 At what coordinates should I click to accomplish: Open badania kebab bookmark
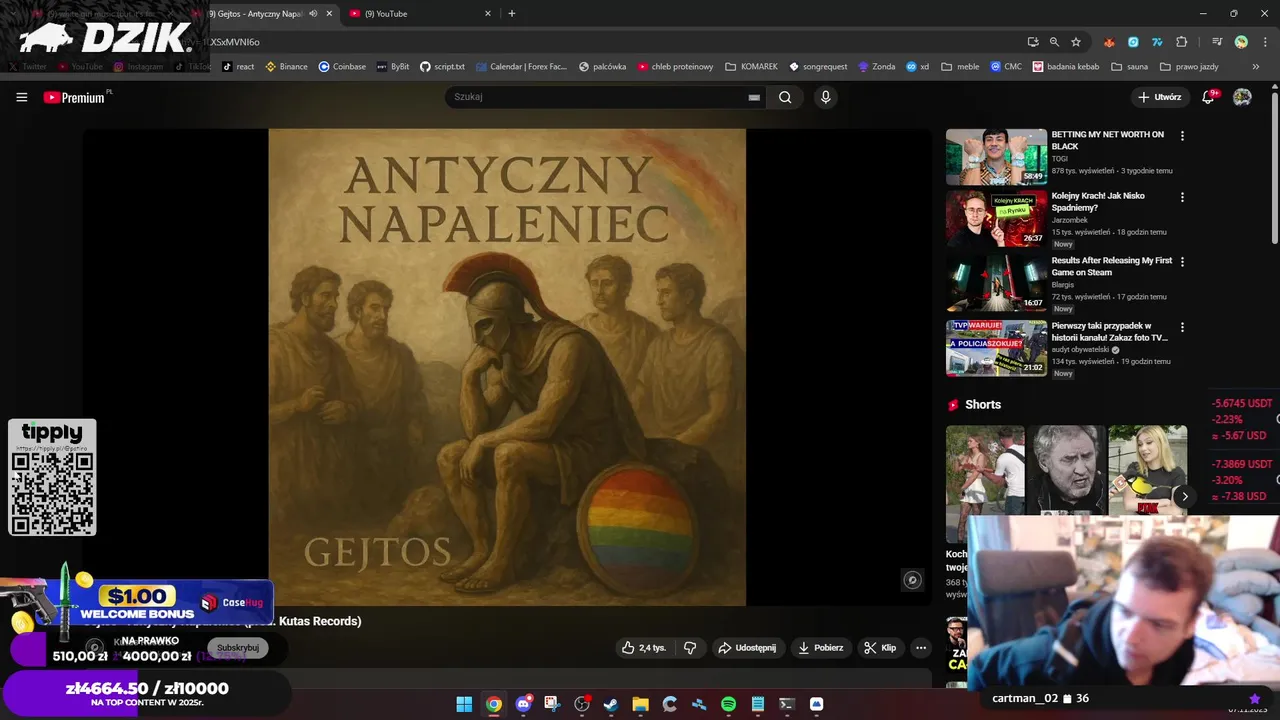pyautogui.click(x=1066, y=67)
